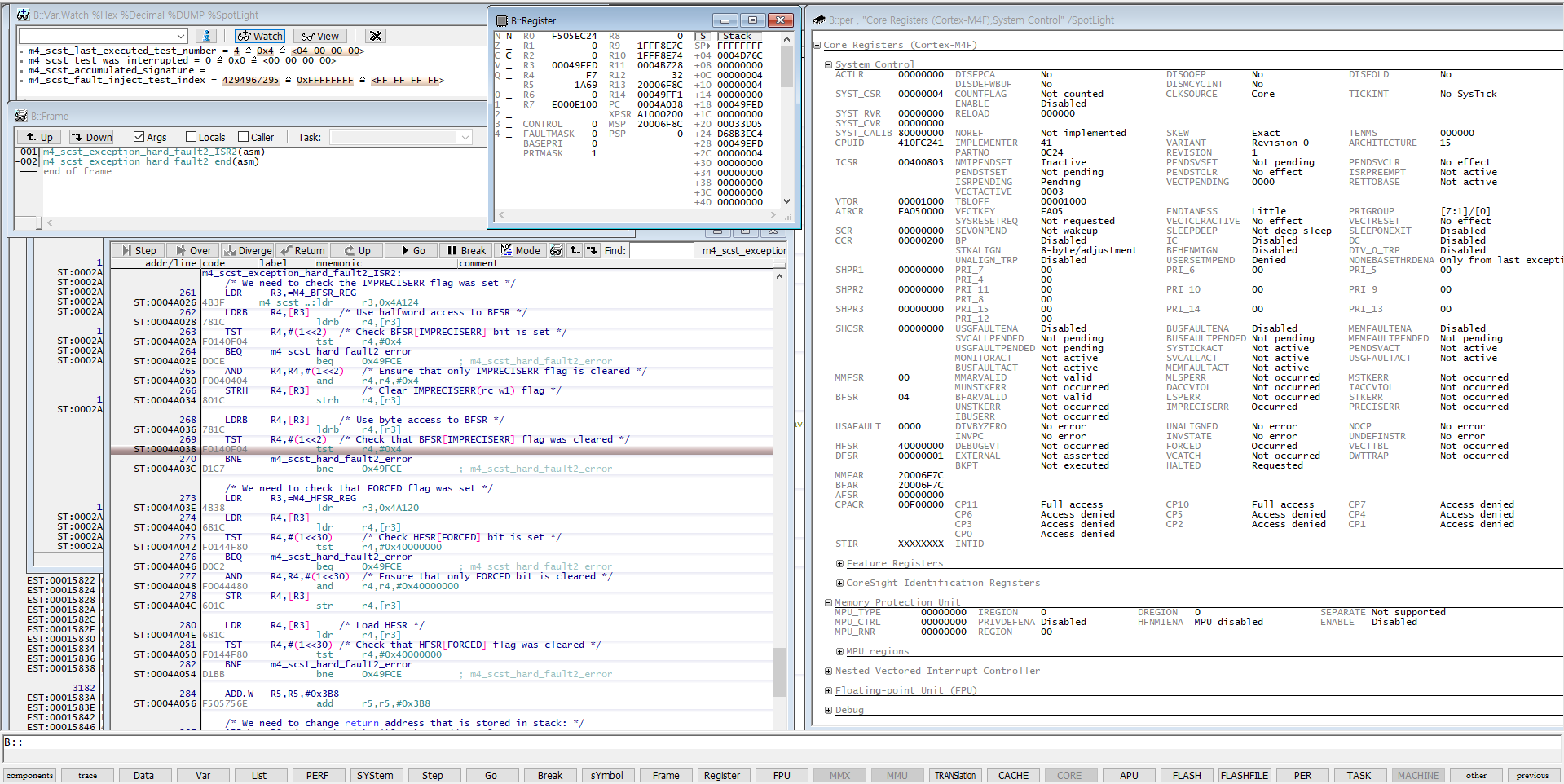
Task: Collapse the Memory Protection Unit section
Action: click(829, 602)
